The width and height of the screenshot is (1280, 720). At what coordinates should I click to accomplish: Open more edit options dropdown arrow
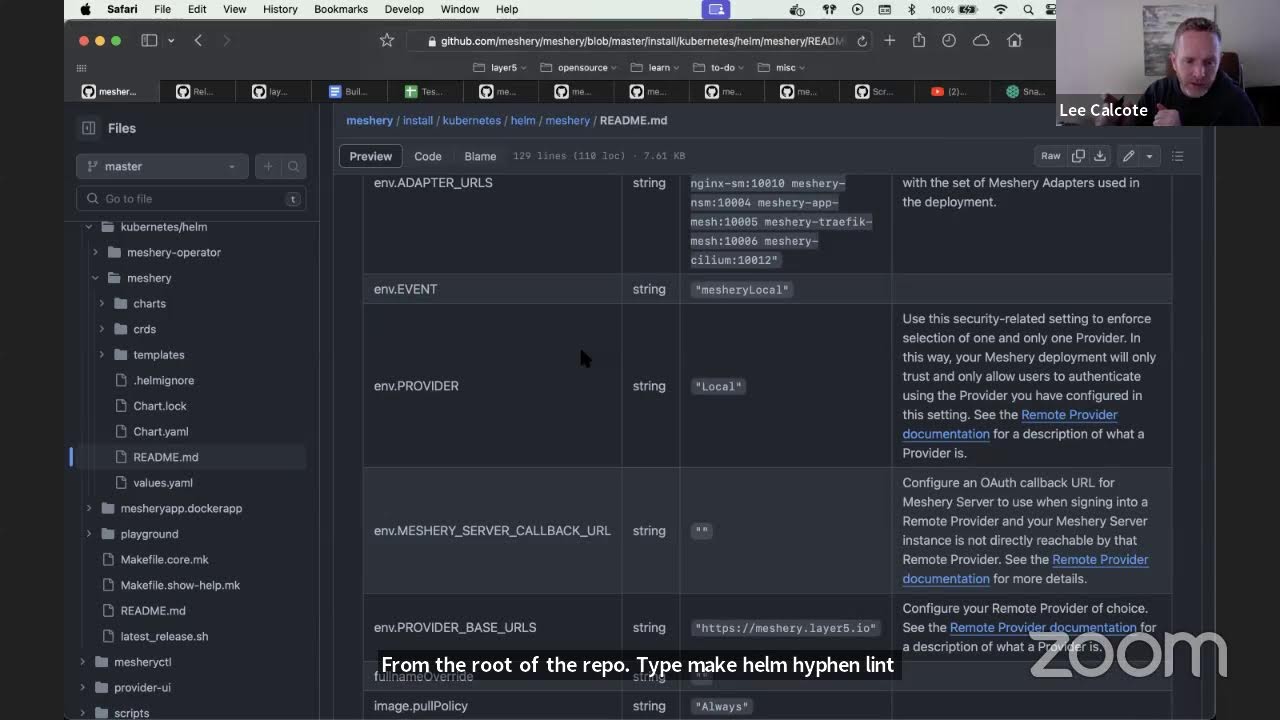(1150, 156)
